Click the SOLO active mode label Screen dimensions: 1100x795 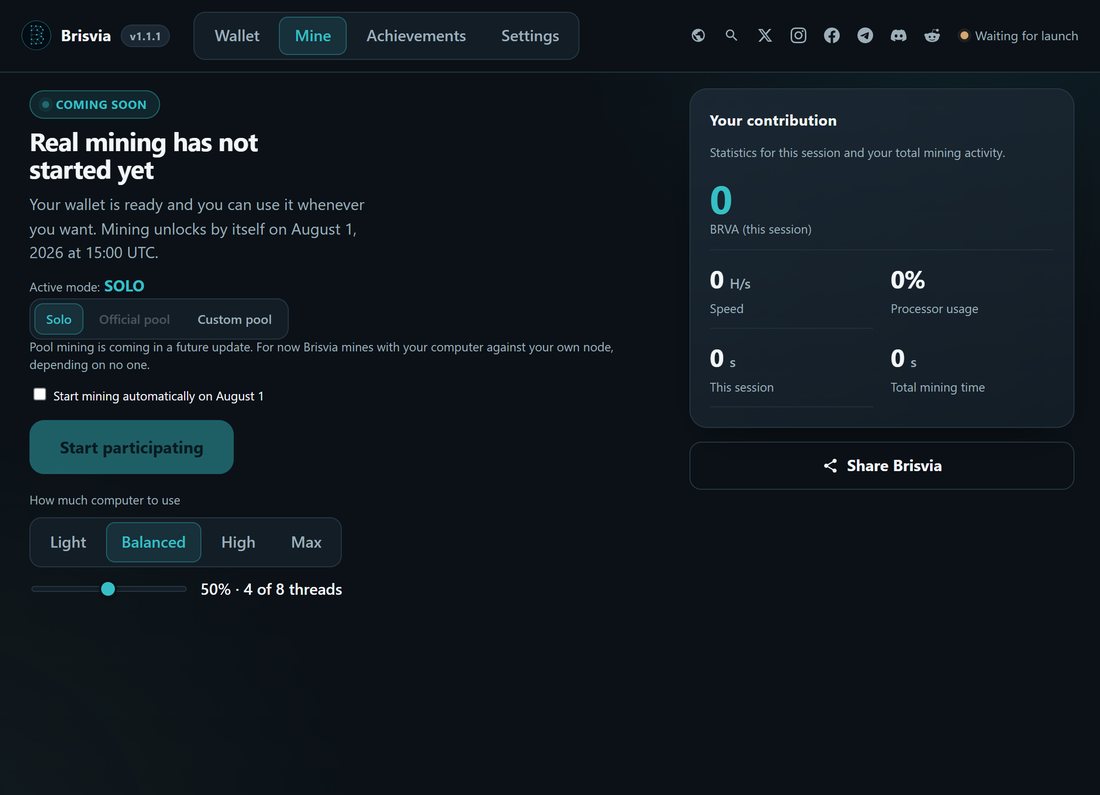click(124, 286)
